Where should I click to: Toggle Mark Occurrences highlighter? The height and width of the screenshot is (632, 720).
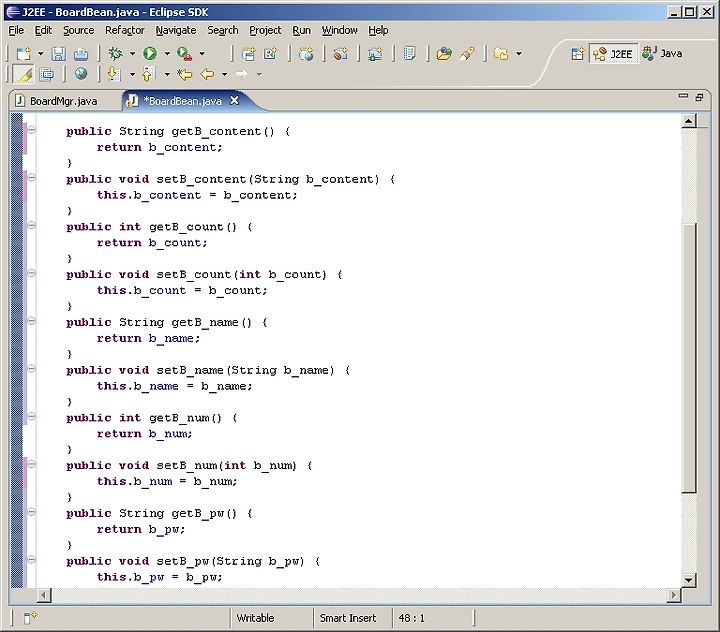coord(24,74)
